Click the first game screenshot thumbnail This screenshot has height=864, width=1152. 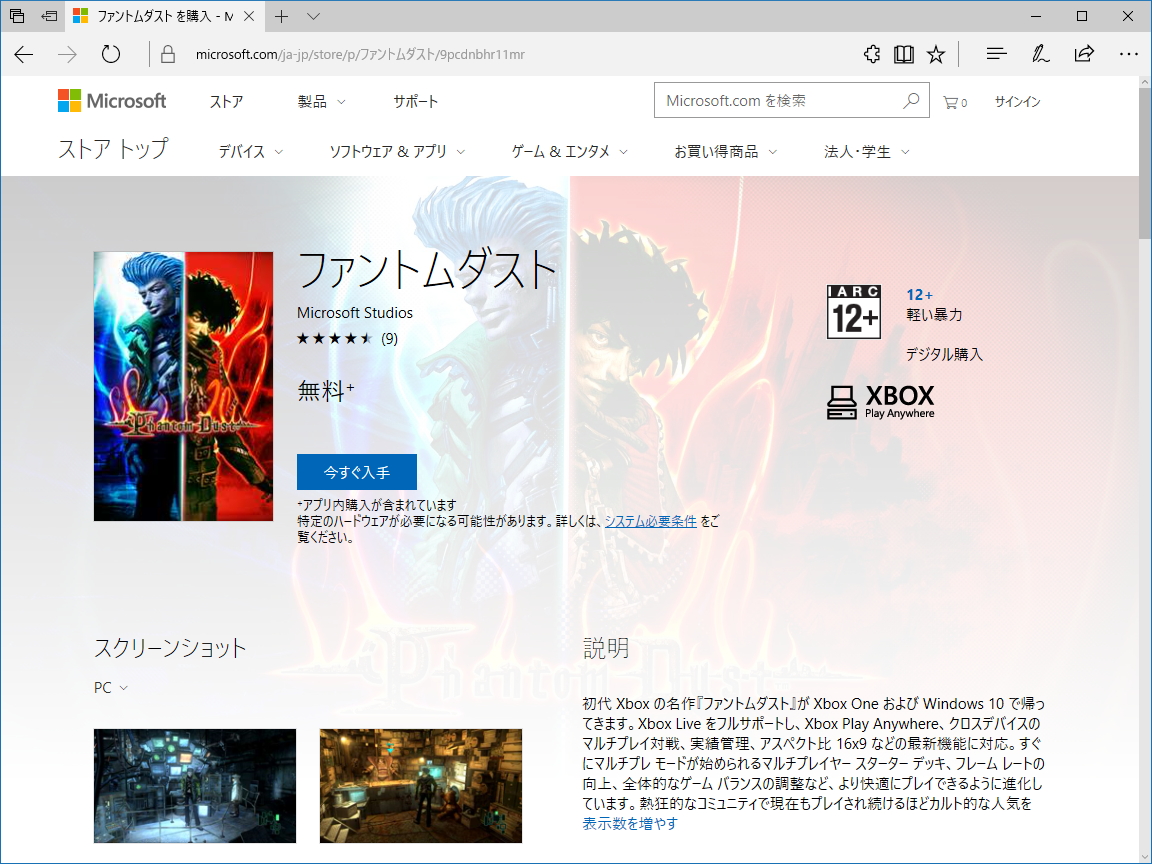pos(194,786)
